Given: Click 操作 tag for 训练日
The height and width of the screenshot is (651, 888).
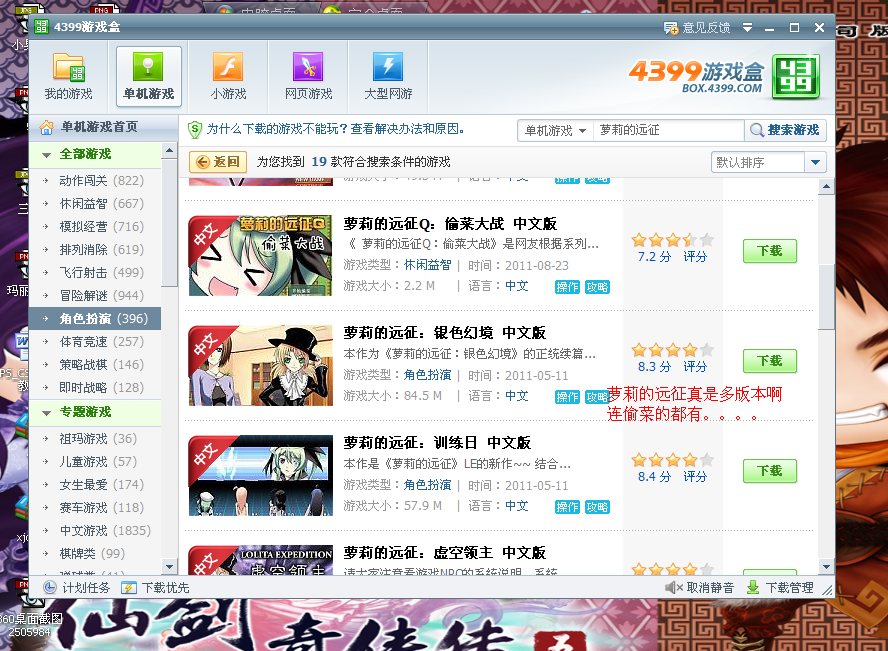Looking at the screenshot, I should point(567,507).
